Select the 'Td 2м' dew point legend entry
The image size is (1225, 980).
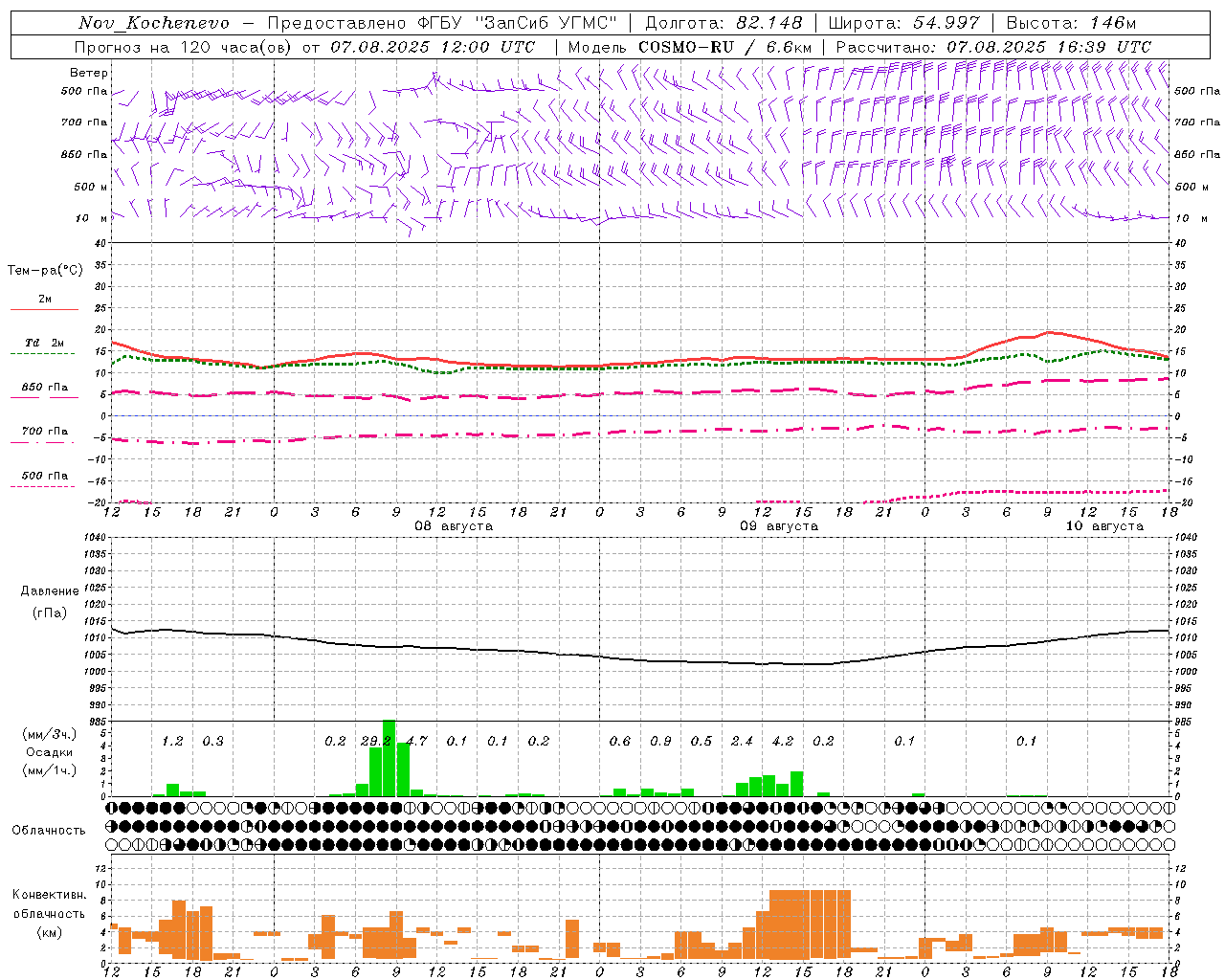click(x=45, y=343)
